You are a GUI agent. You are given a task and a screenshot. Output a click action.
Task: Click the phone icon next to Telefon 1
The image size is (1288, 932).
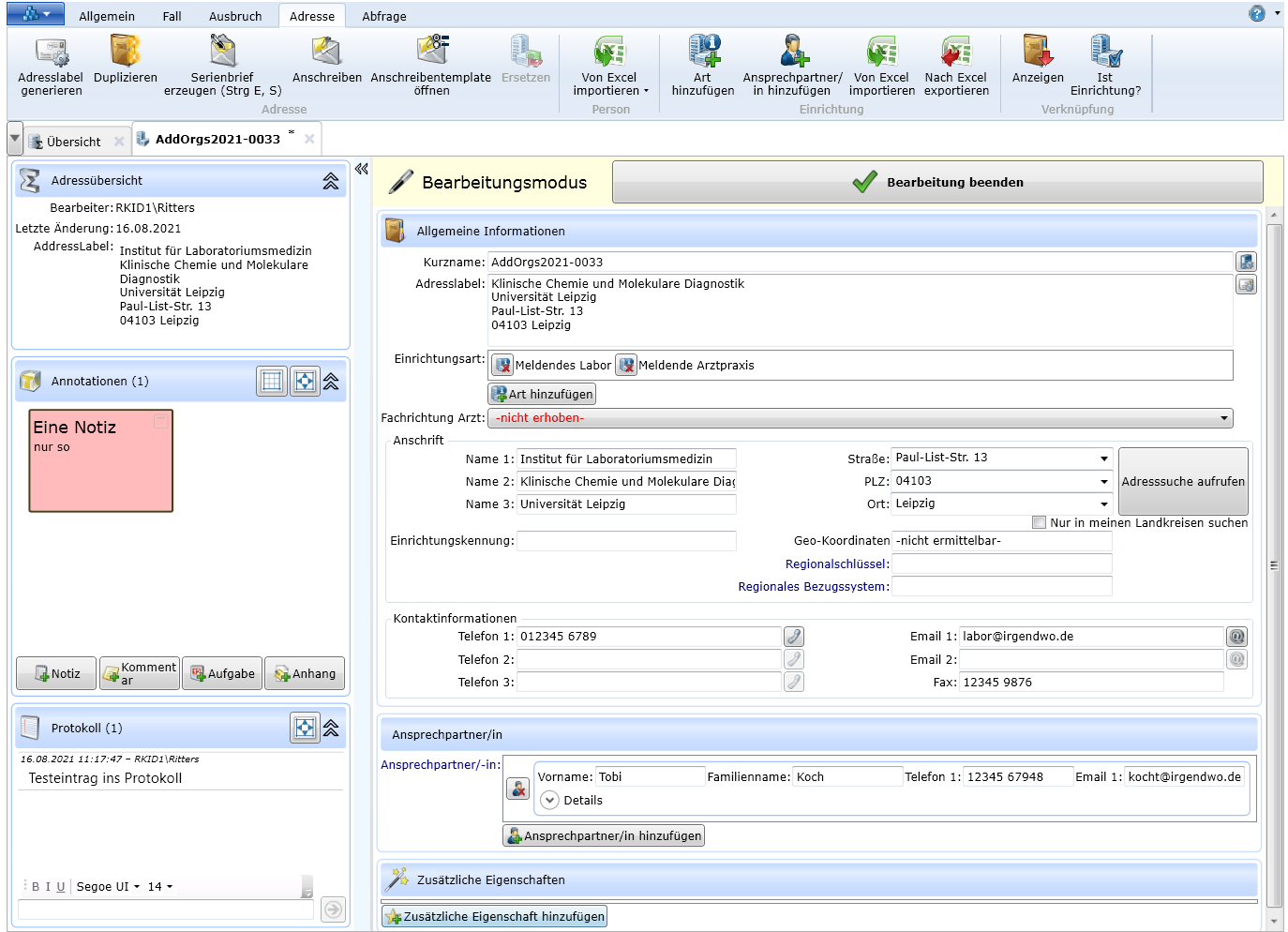coord(793,637)
